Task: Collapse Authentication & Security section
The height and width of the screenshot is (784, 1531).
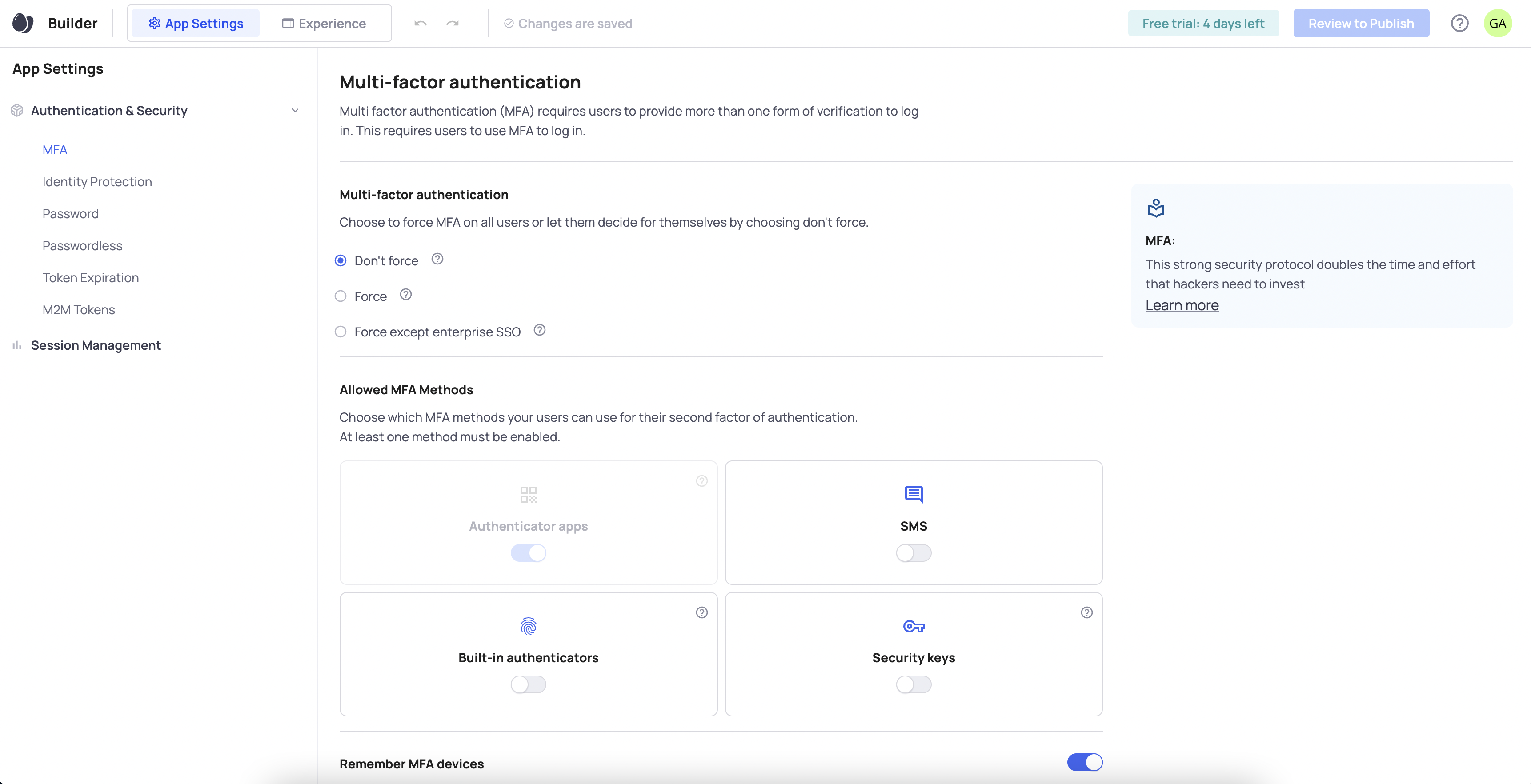Action: (x=295, y=111)
